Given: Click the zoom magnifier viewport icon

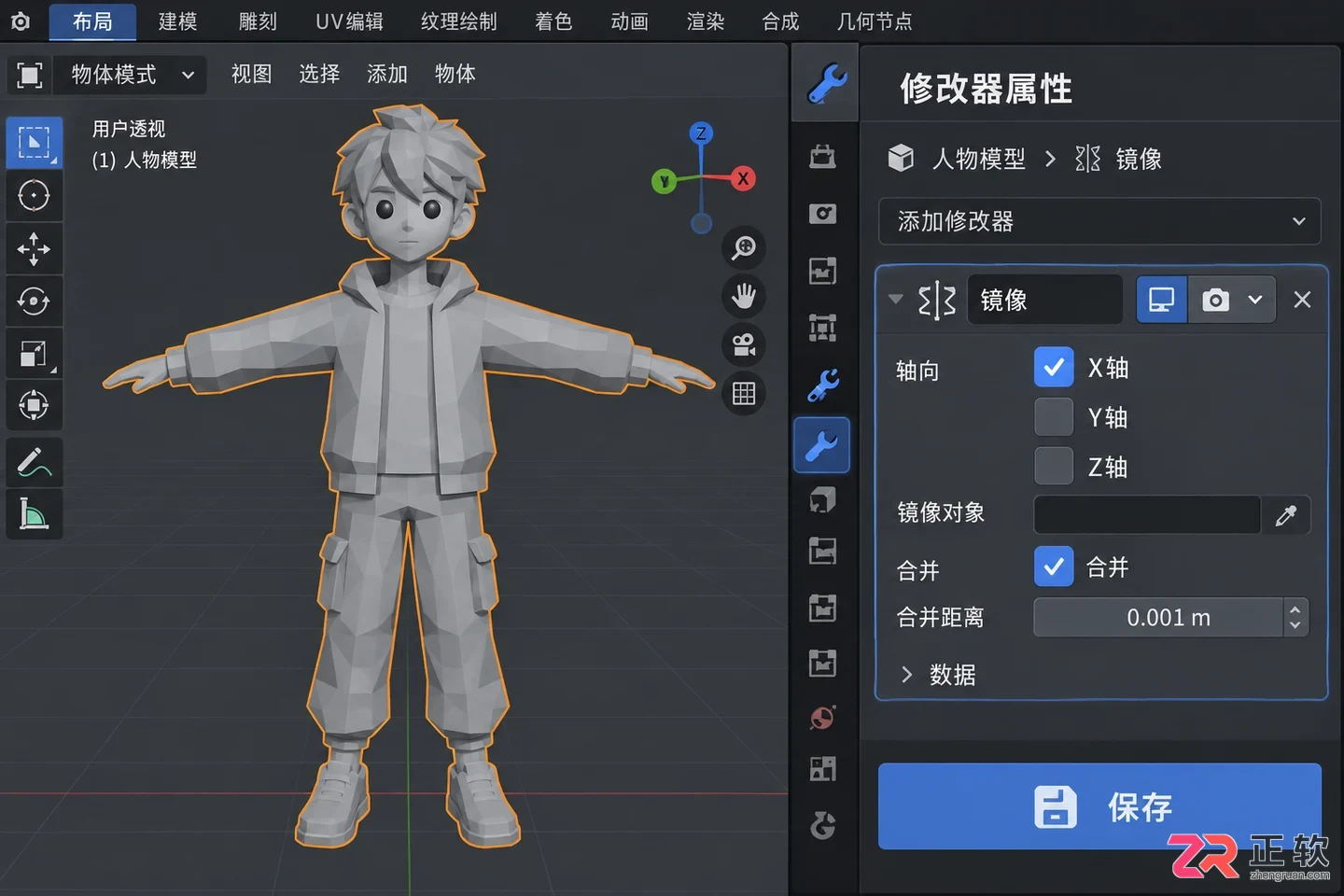Looking at the screenshot, I should coord(744,248).
